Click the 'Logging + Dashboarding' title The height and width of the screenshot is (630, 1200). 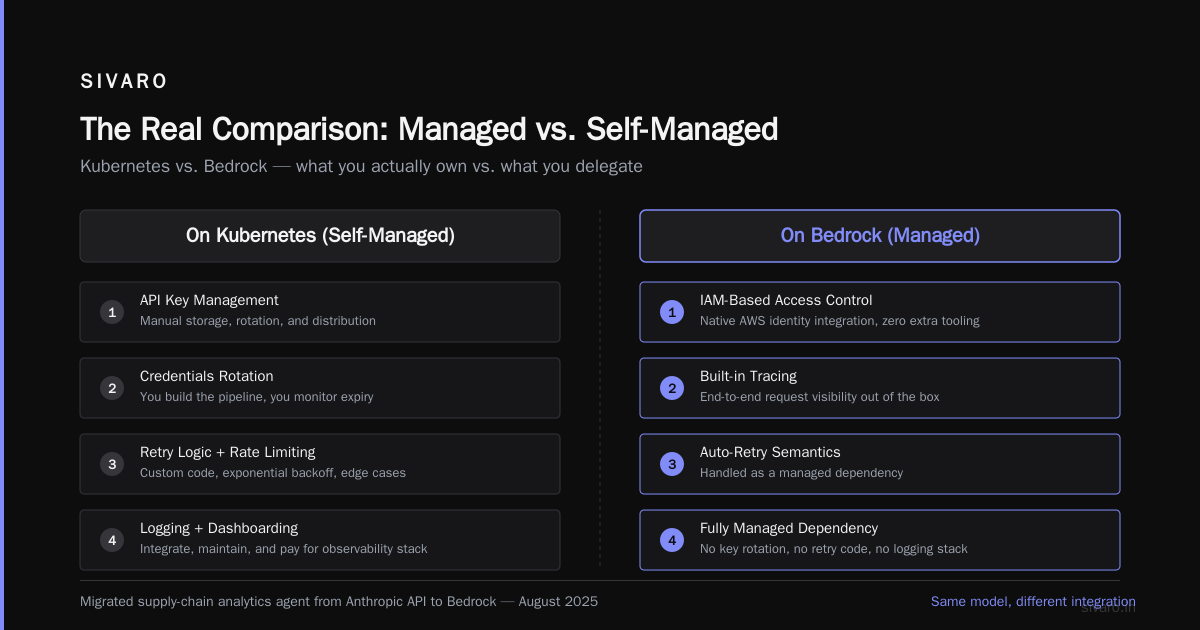(219, 528)
